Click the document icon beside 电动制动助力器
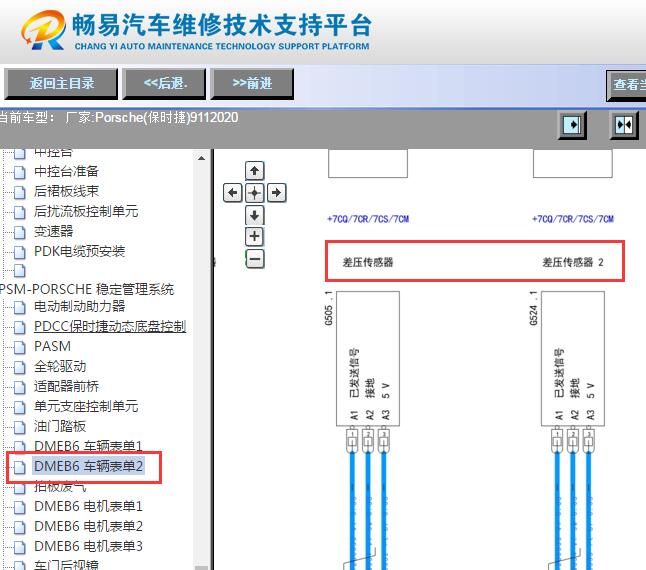Screen dimensions: 646x570 pos(19,307)
